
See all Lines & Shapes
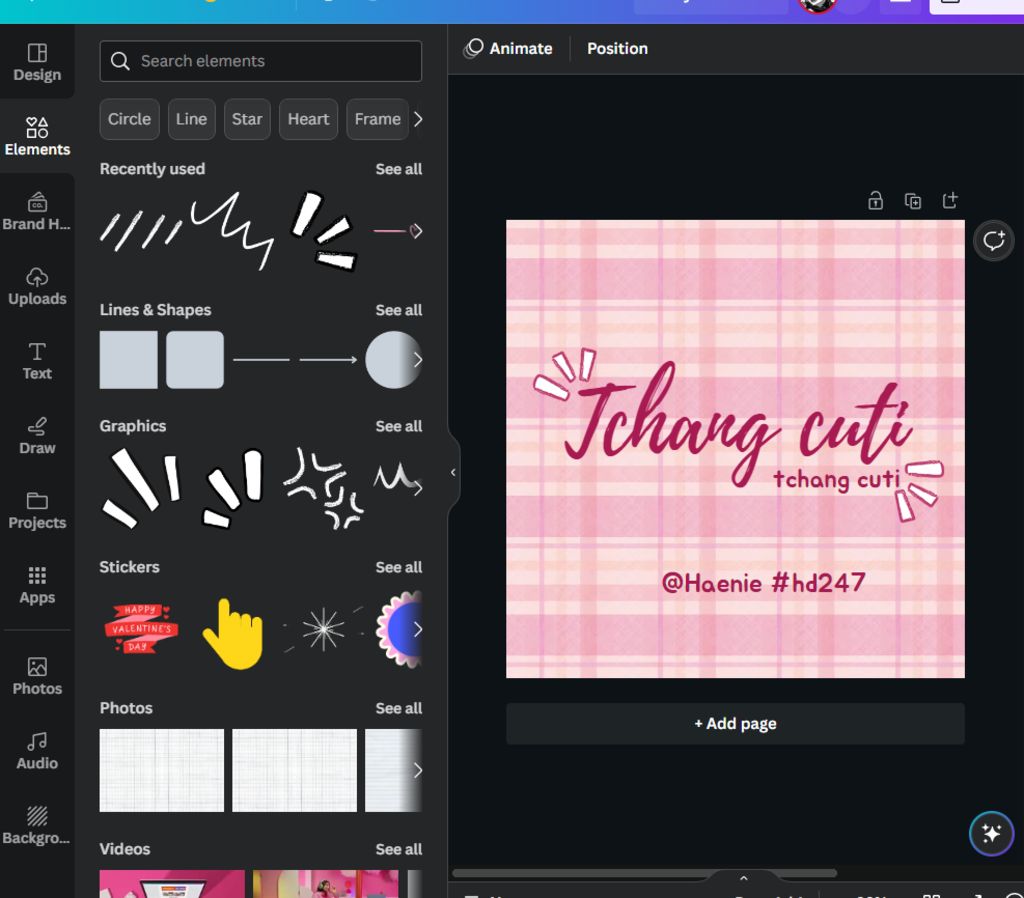(x=398, y=310)
